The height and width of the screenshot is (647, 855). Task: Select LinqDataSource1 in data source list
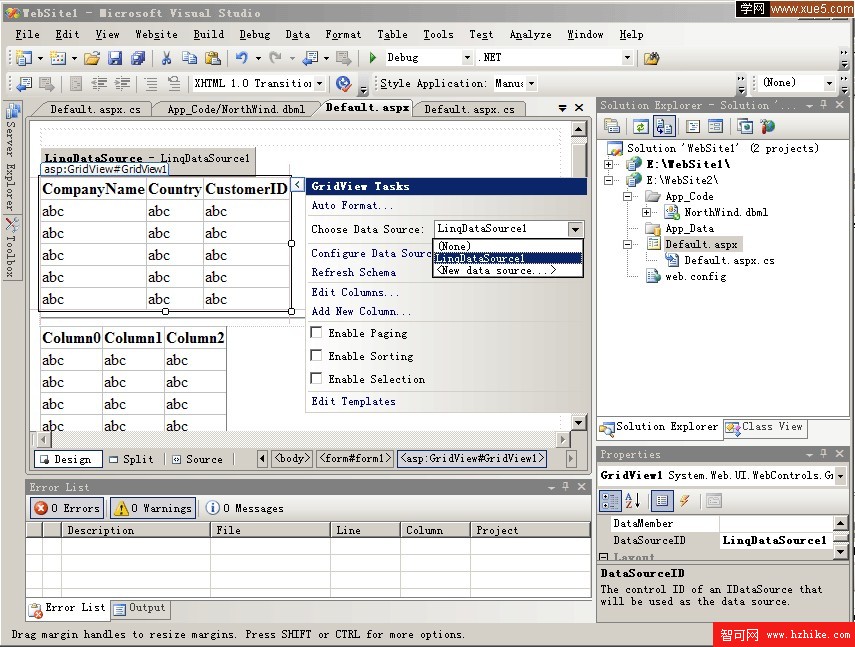click(x=508, y=258)
